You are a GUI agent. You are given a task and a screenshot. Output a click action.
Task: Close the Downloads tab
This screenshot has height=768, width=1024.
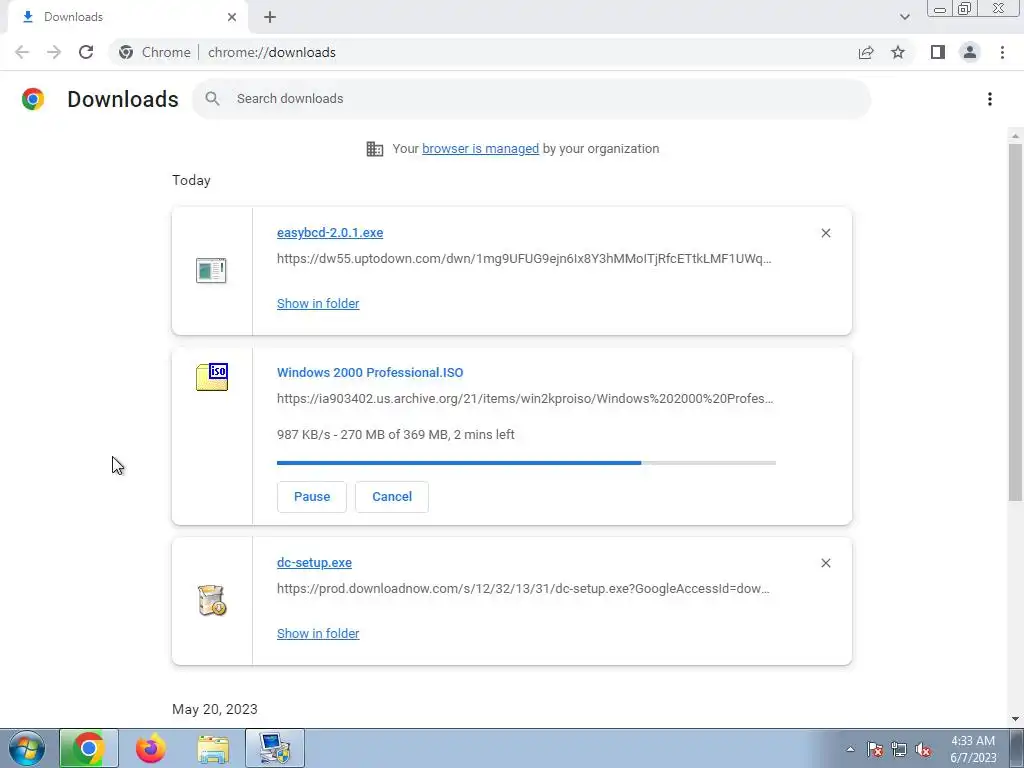(232, 17)
